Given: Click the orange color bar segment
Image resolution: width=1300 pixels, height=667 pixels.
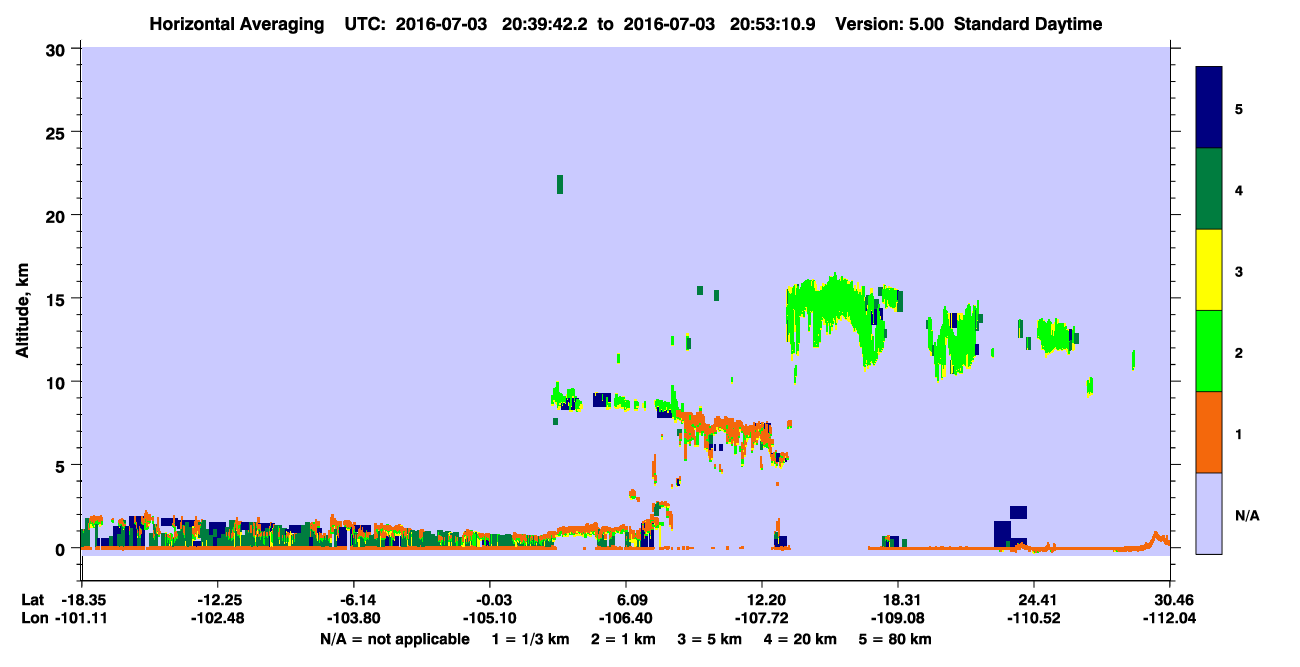Looking at the screenshot, I should point(1209,432).
